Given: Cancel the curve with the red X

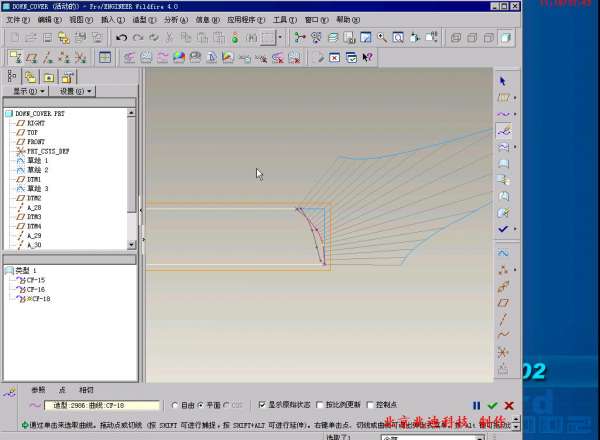Looking at the screenshot, I should pyautogui.click(x=509, y=405).
